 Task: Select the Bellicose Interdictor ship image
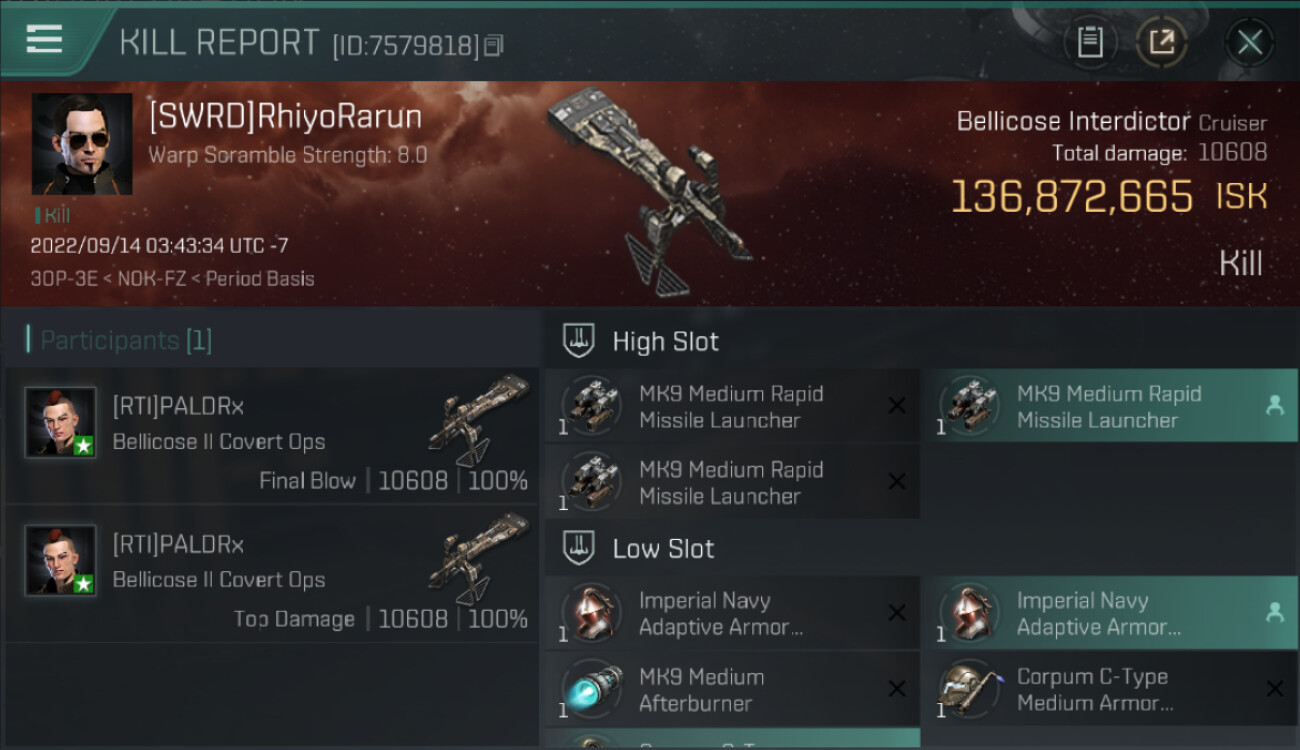(x=650, y=190)
